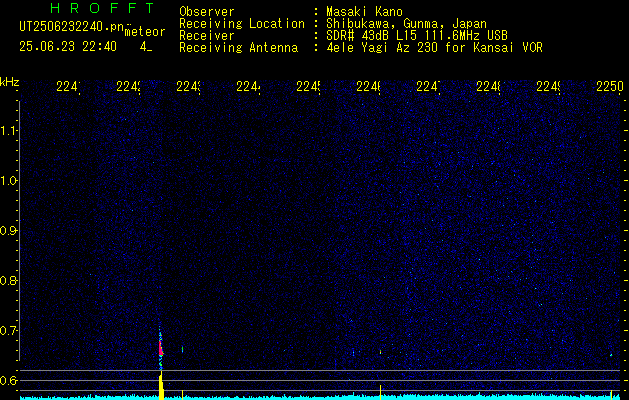Click the HROFFT title text
This screenshot has height=400, width=629.
102,8
